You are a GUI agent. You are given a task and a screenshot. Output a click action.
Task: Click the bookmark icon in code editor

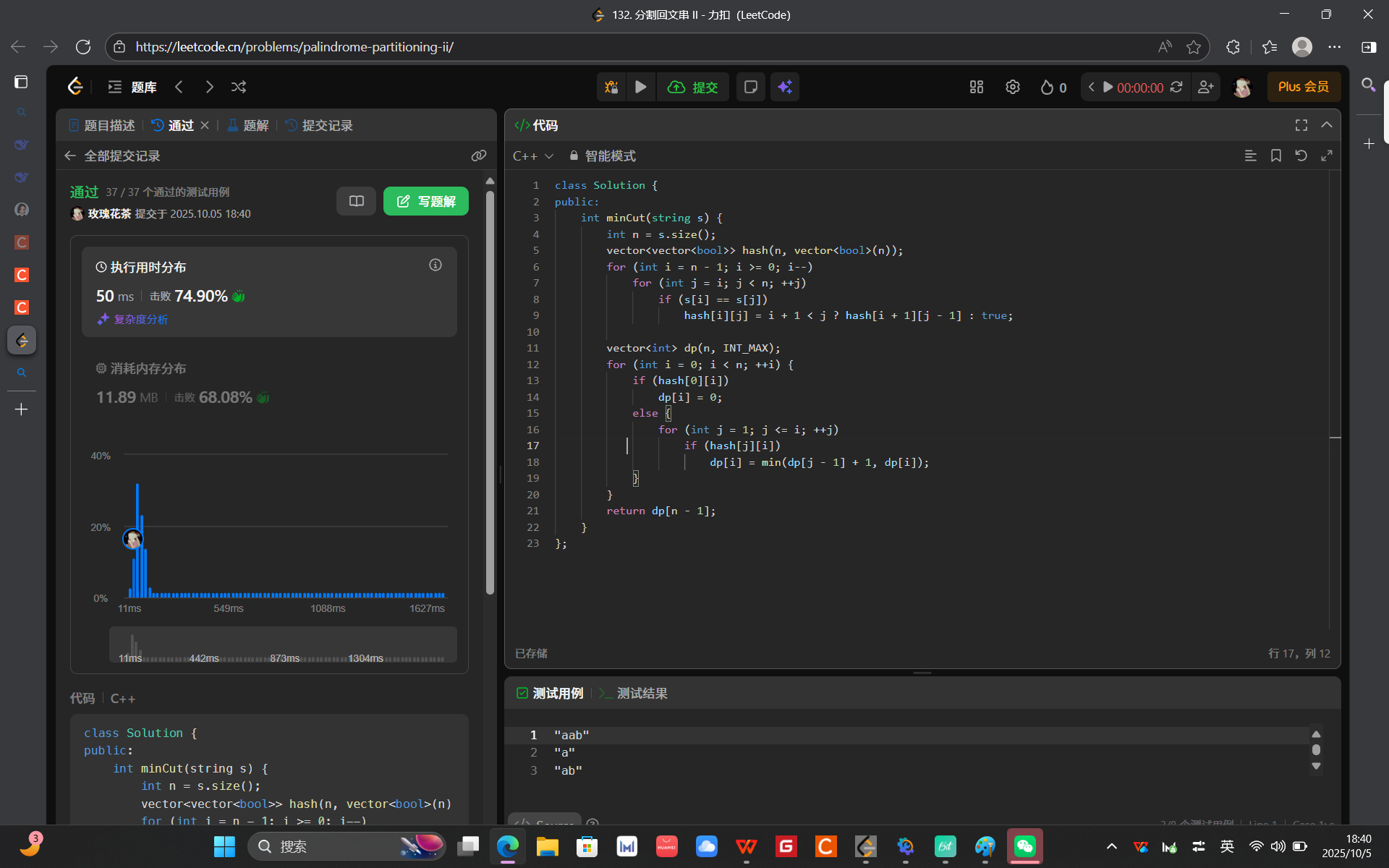pyautogui.click(x=1275, y=156)
